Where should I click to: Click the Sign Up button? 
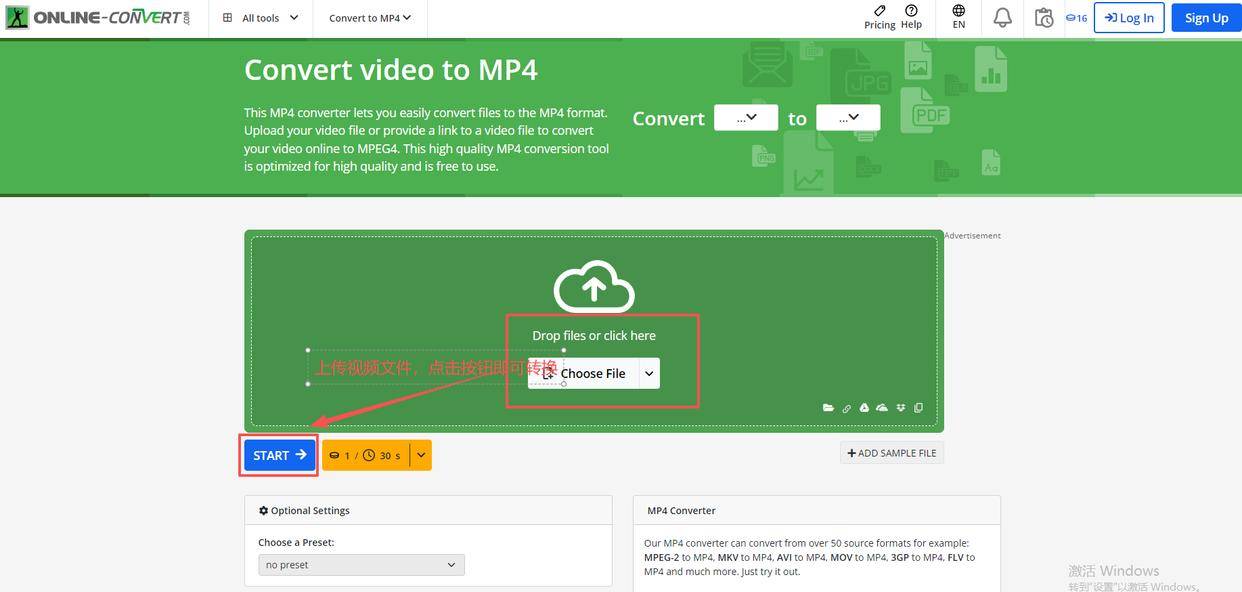(1206, 17)
